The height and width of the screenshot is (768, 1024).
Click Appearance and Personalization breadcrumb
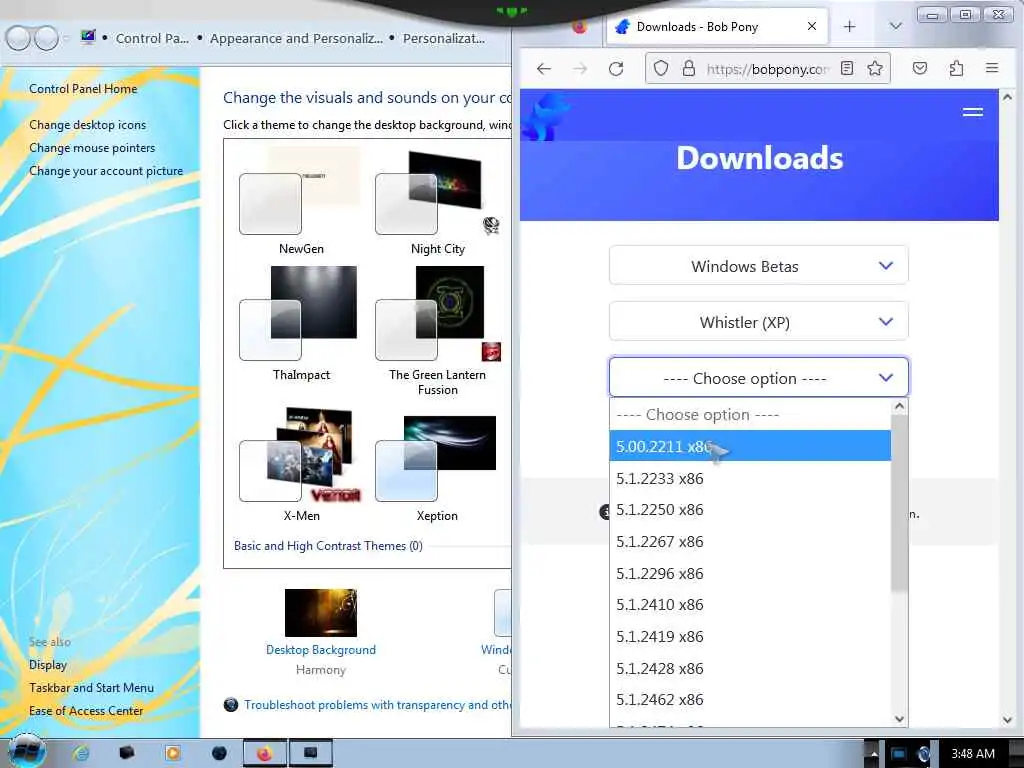click(296, 39)
